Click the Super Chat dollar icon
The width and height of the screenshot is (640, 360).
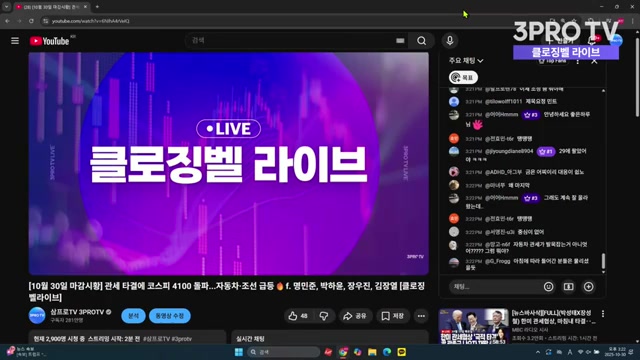coord(569,287)
